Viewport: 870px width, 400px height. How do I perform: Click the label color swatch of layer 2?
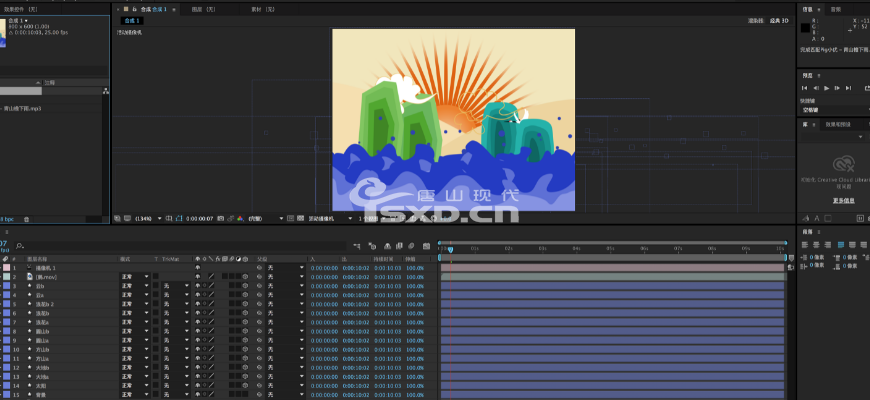6,276
